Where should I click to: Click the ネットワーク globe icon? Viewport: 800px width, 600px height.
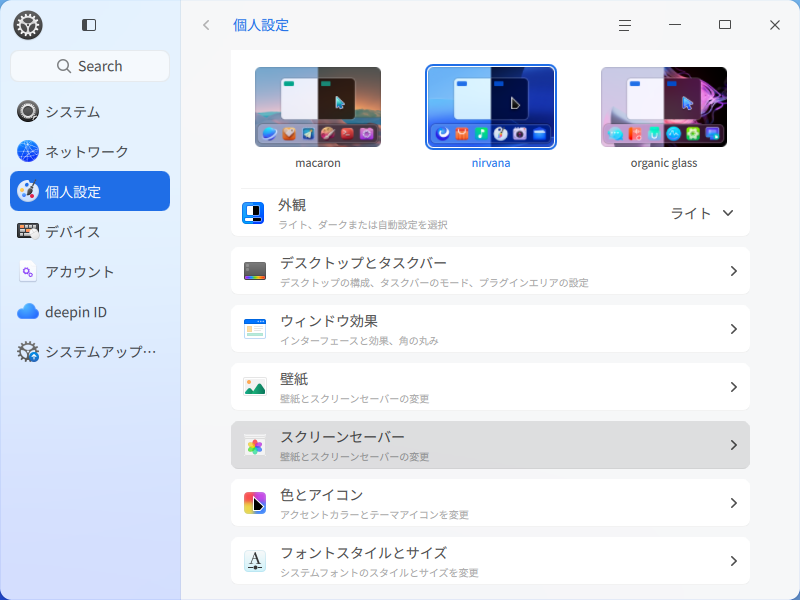tap(28, 151)
